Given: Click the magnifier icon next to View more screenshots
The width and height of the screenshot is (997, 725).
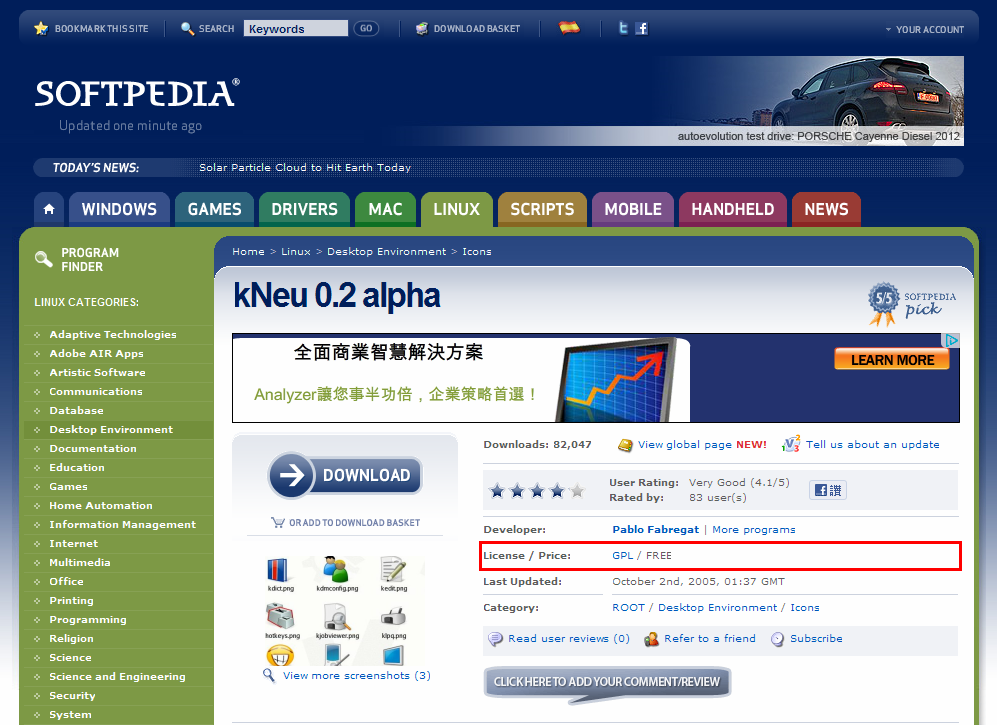Looking at the screenshot, I should pos(270,675).
